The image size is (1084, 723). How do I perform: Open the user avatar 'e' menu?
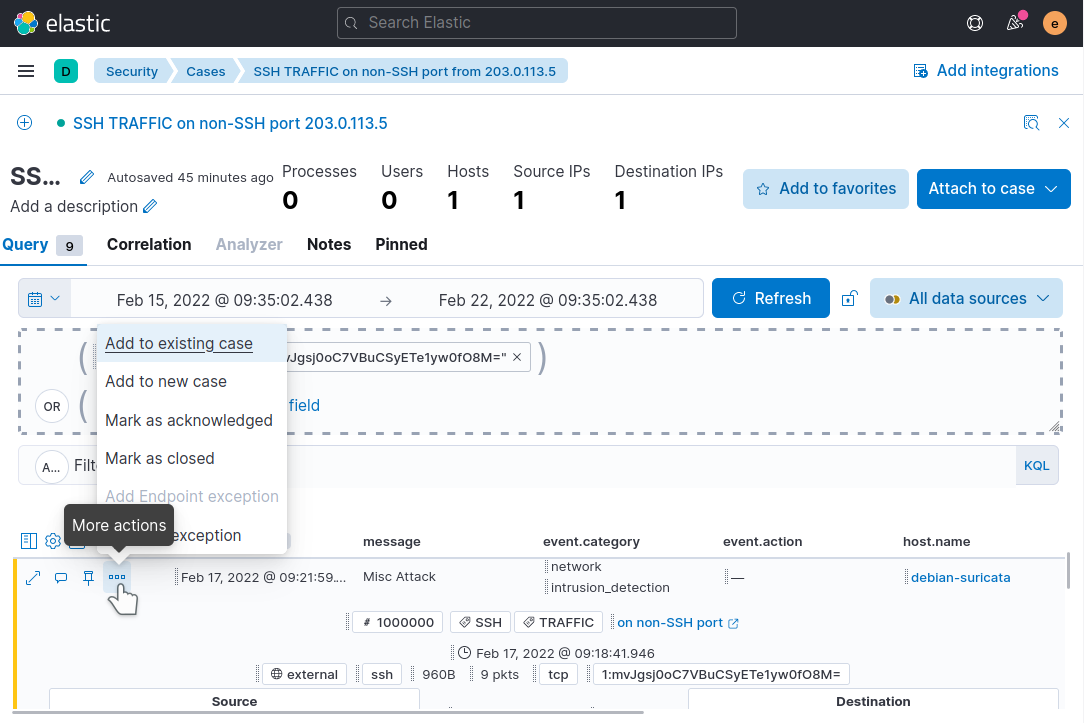click(1054, 24)
